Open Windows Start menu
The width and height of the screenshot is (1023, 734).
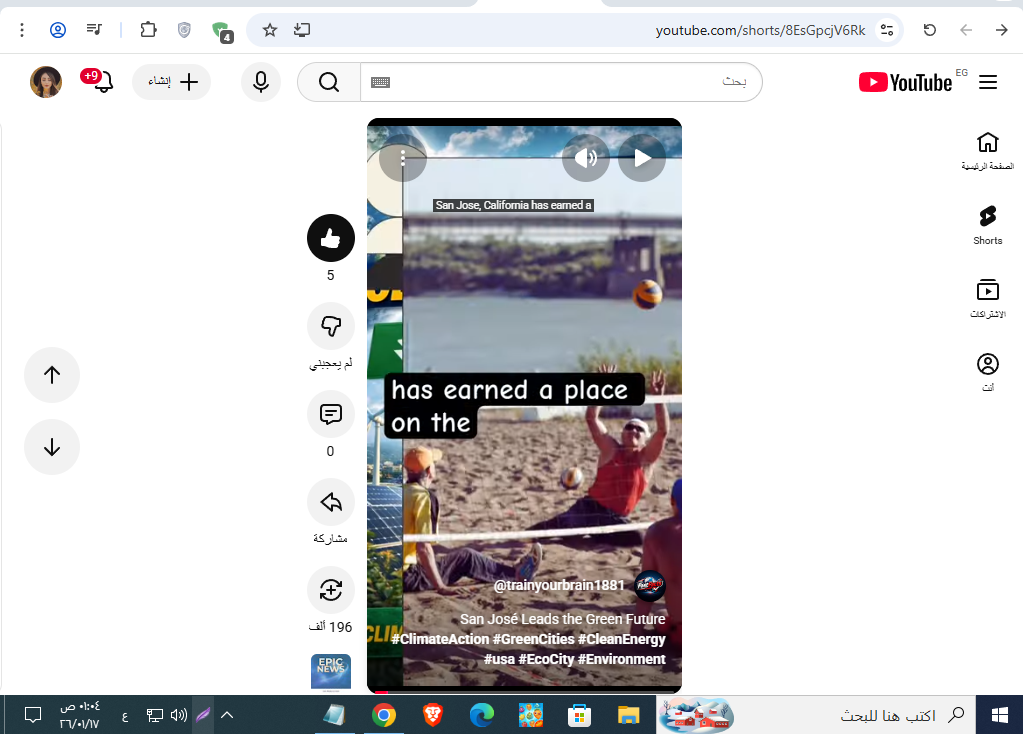[x=999, y=715]
